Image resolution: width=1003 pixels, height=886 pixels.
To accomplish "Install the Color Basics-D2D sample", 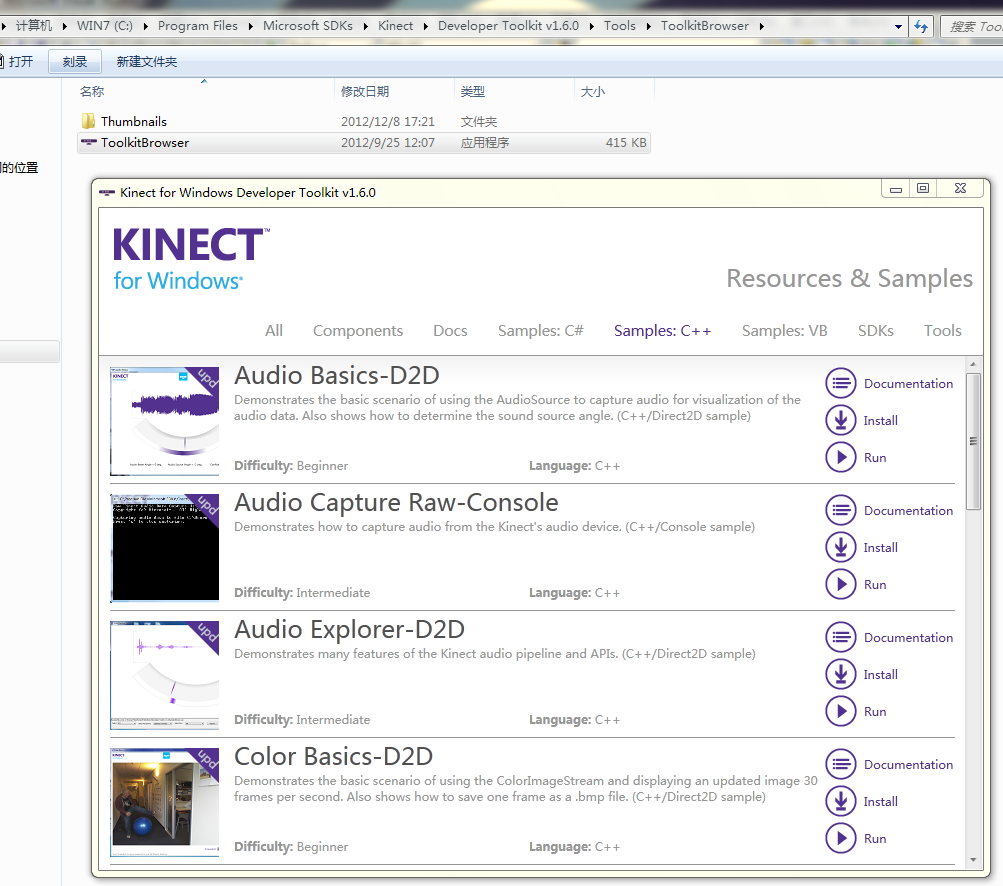I will pos(840,801).
